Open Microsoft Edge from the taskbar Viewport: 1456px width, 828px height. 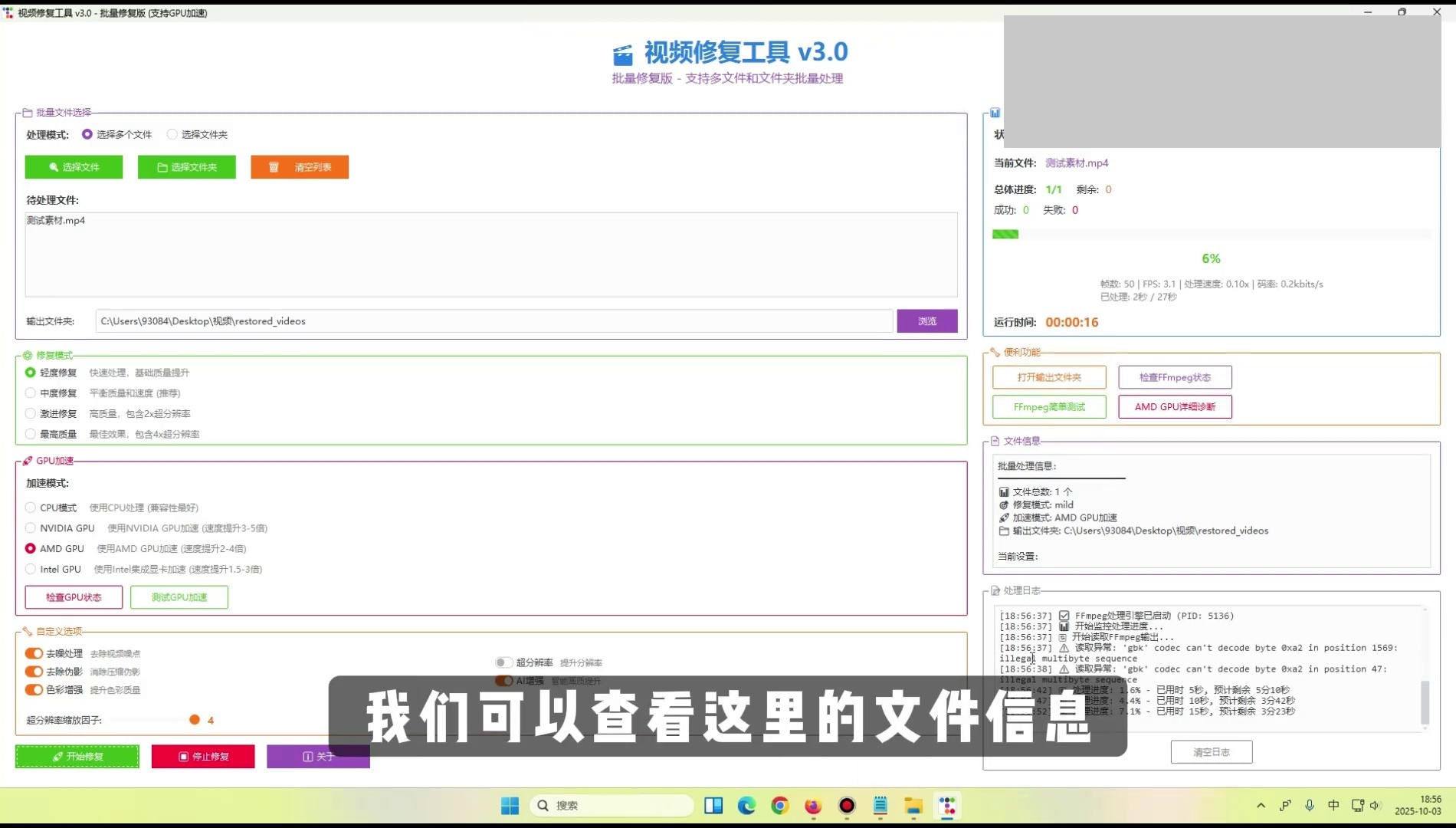click(746, 805)
